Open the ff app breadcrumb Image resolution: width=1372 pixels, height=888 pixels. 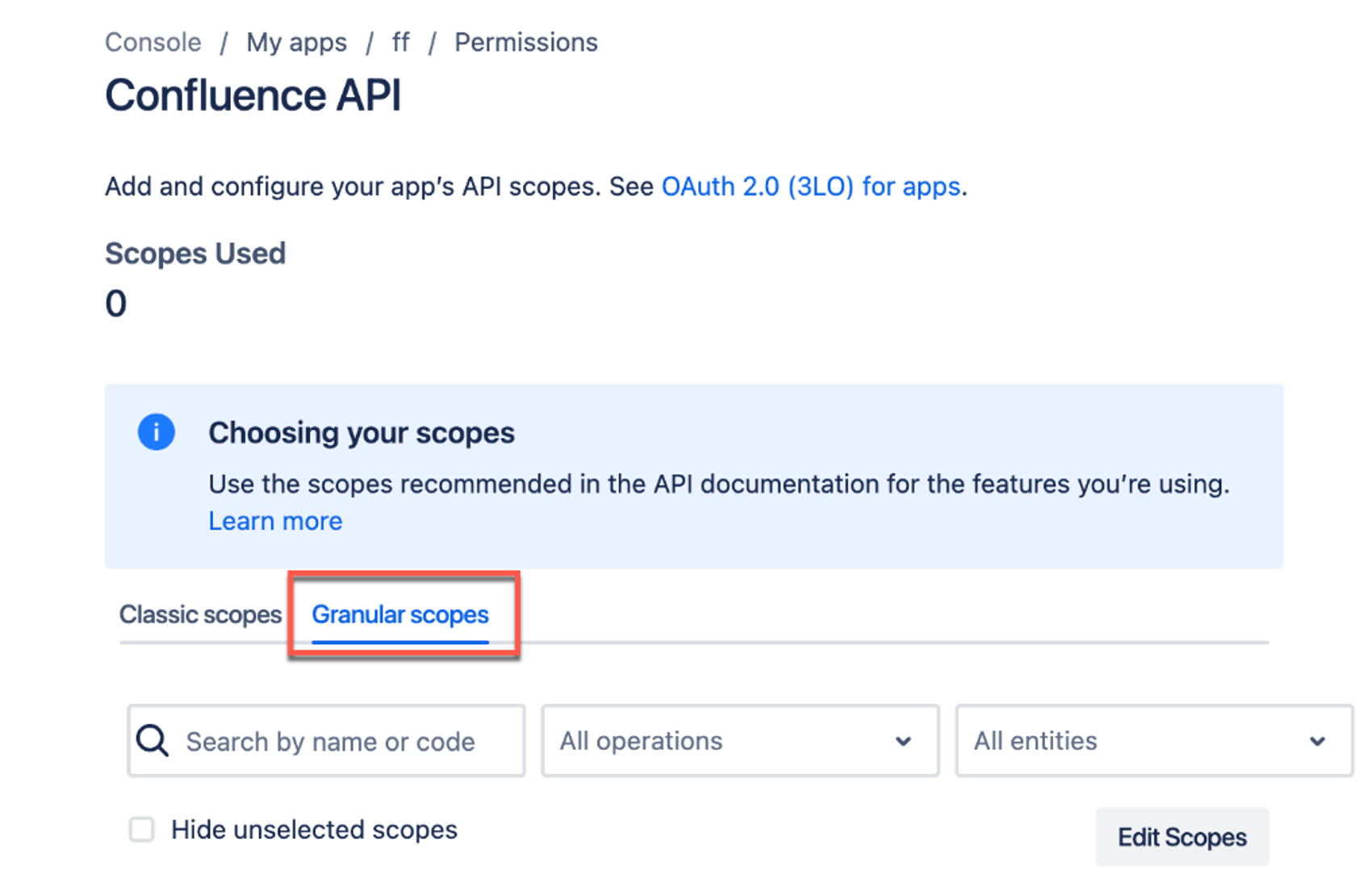point(400,42)
